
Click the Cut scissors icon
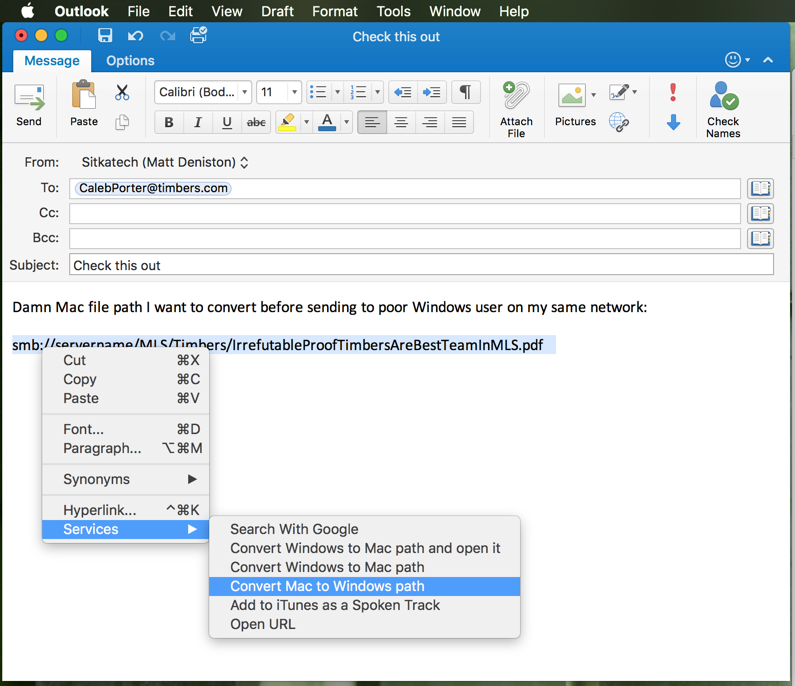pyautogui.click(x=122, y=92)
